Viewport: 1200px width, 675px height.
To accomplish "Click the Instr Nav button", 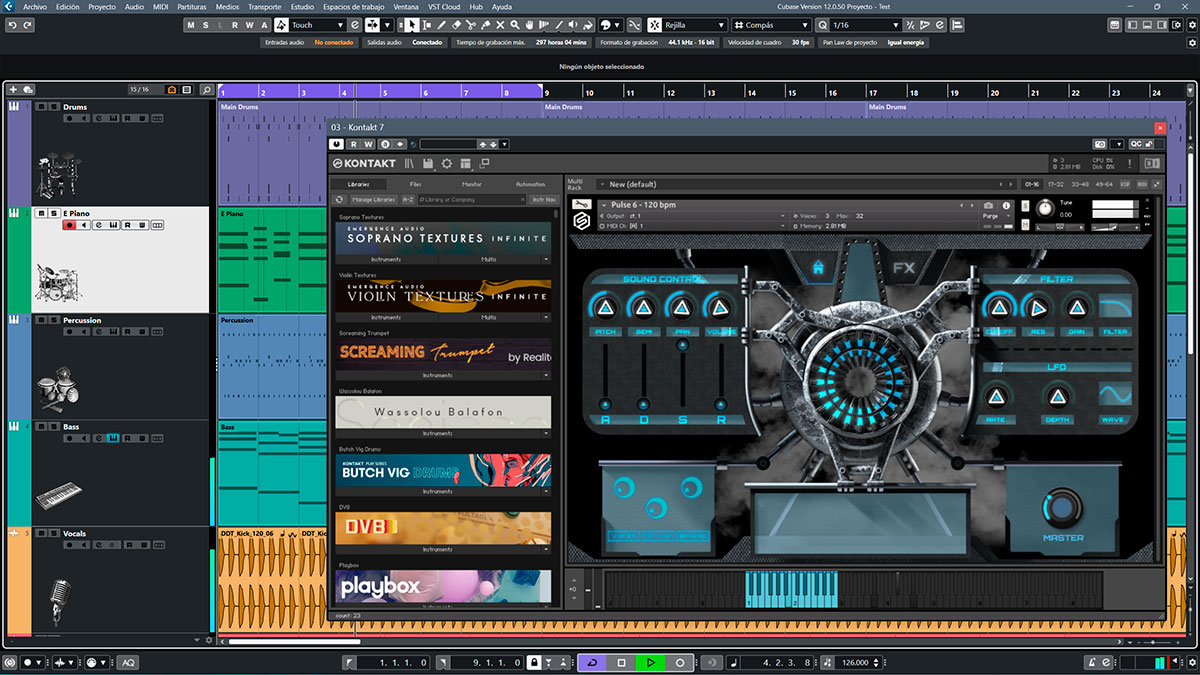I will 544,200.
